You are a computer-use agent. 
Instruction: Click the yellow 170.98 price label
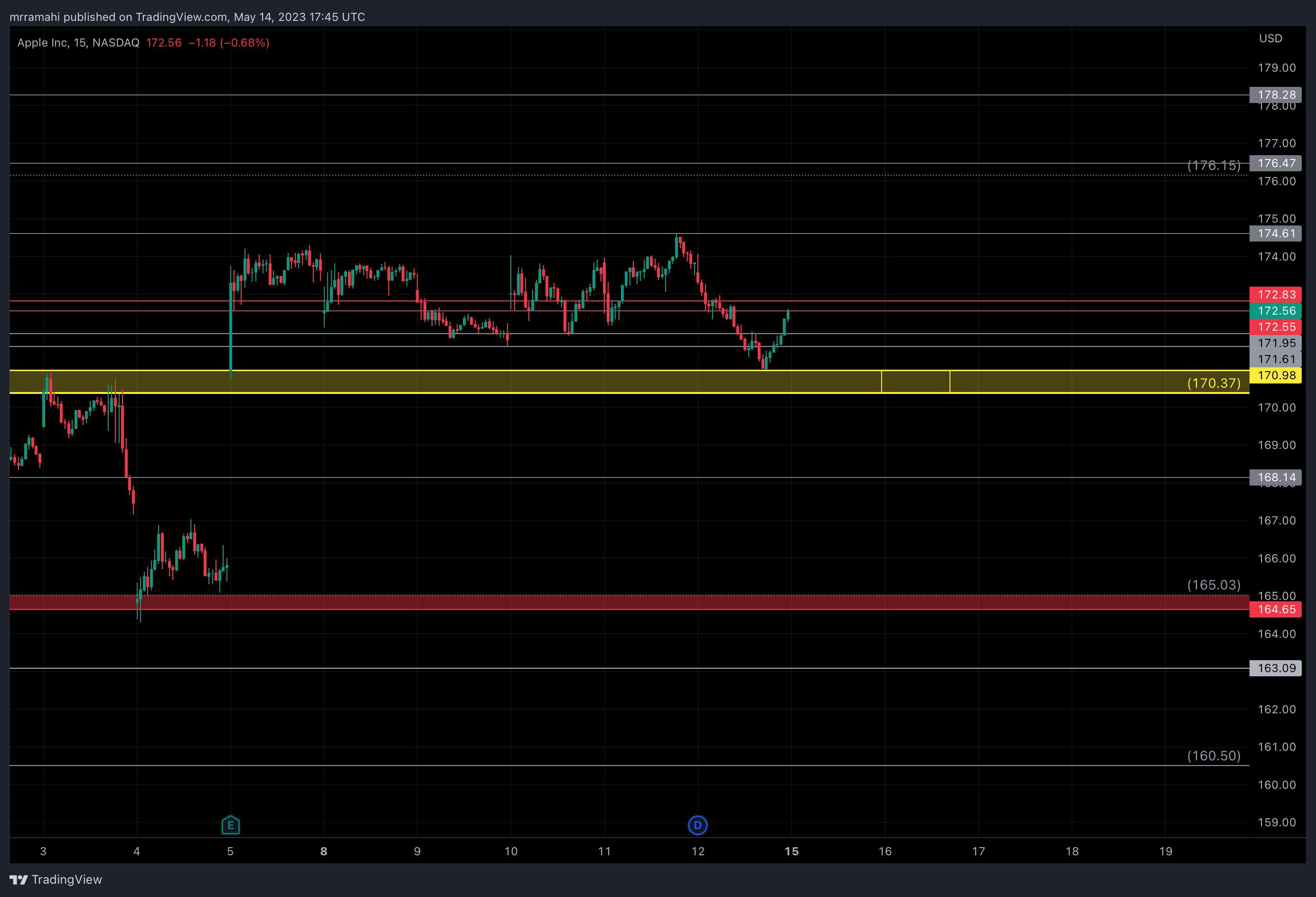pyautogui.click(x=1275, y=375)
